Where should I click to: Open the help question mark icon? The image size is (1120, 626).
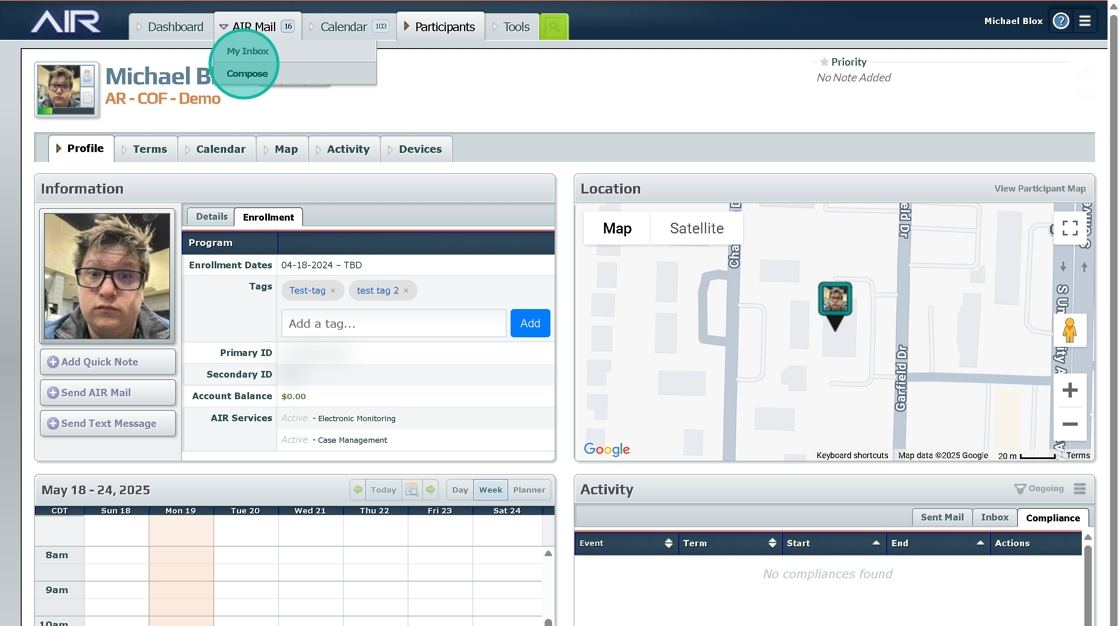coord(1061,21)
